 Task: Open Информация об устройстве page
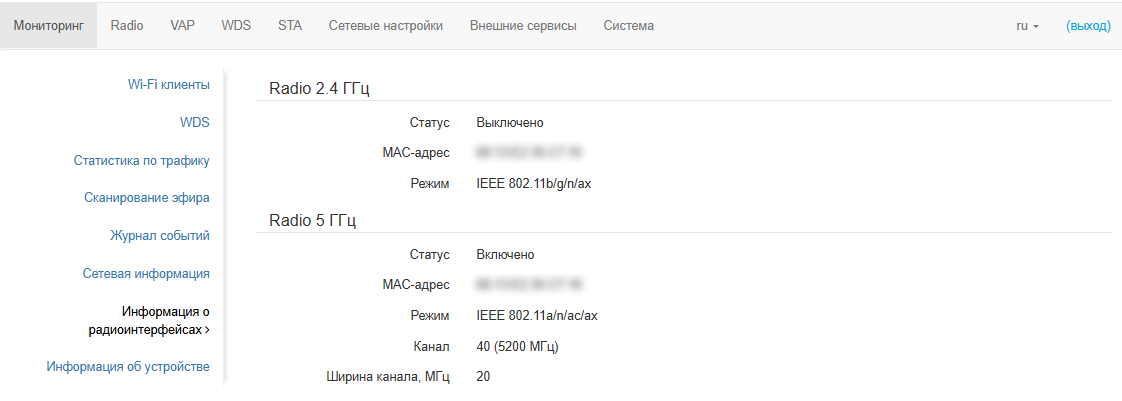pos(128,366)
